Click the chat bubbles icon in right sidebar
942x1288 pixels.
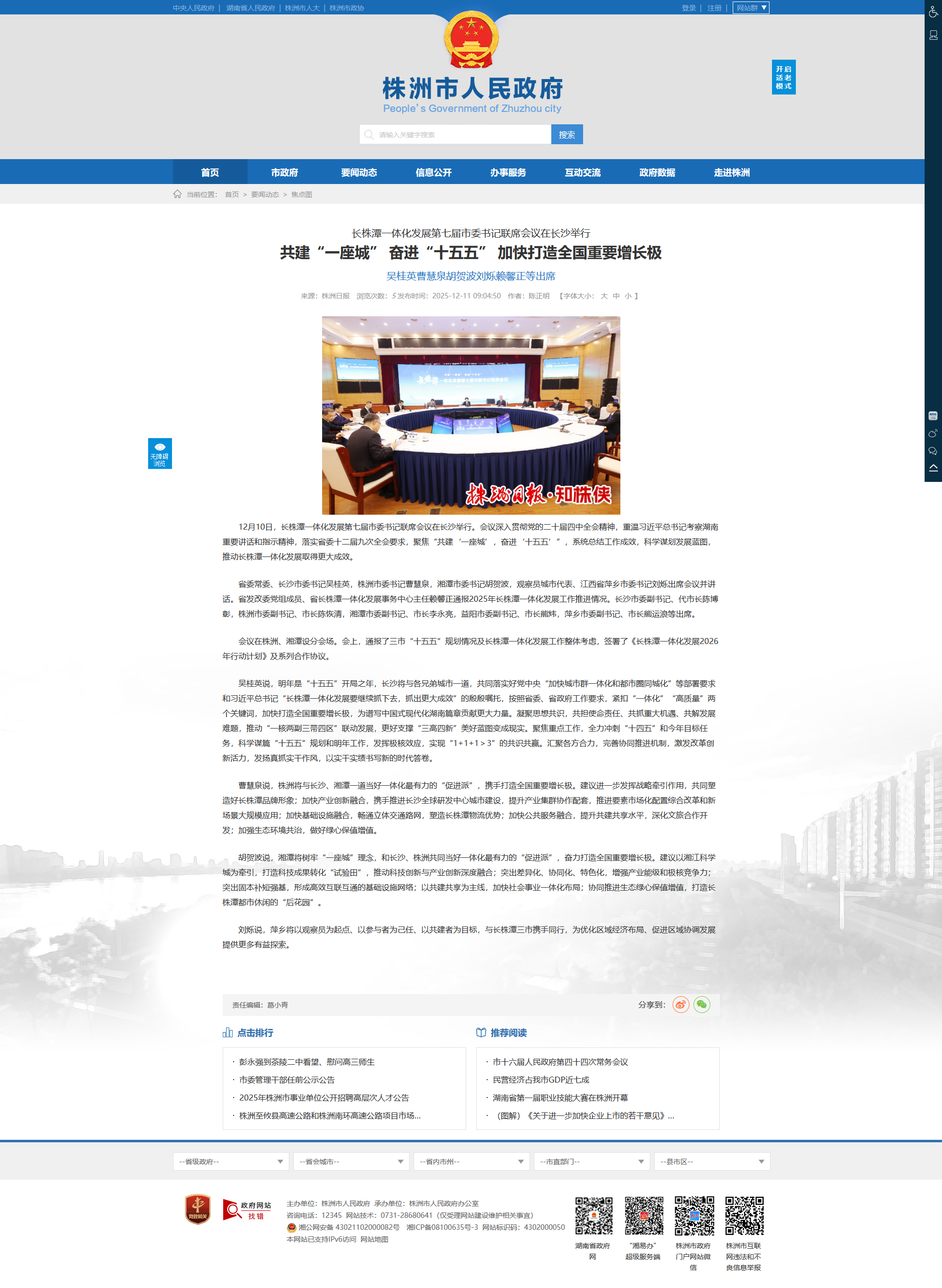pyautogui.click(x=933, y=451)
